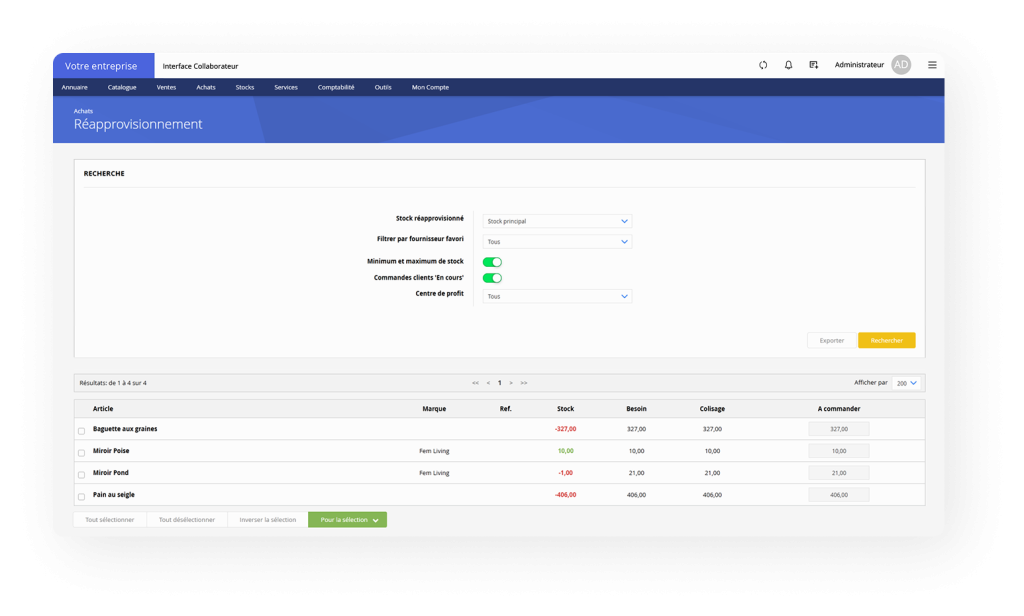
Task: Click A commander field for Pain au seigle
Action: [839, 495]
